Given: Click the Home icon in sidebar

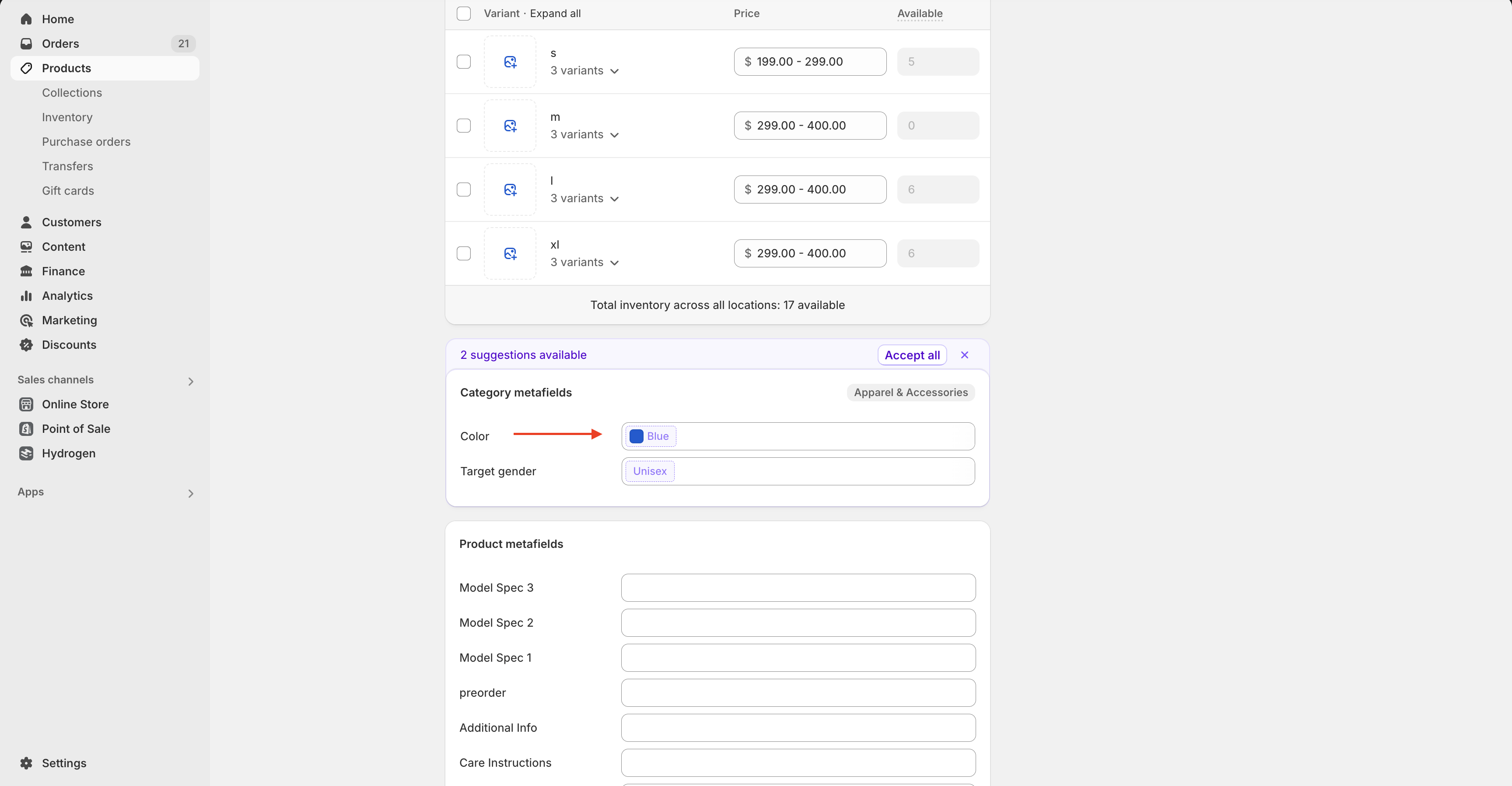Looking at the screenshot, I should 26,19.
